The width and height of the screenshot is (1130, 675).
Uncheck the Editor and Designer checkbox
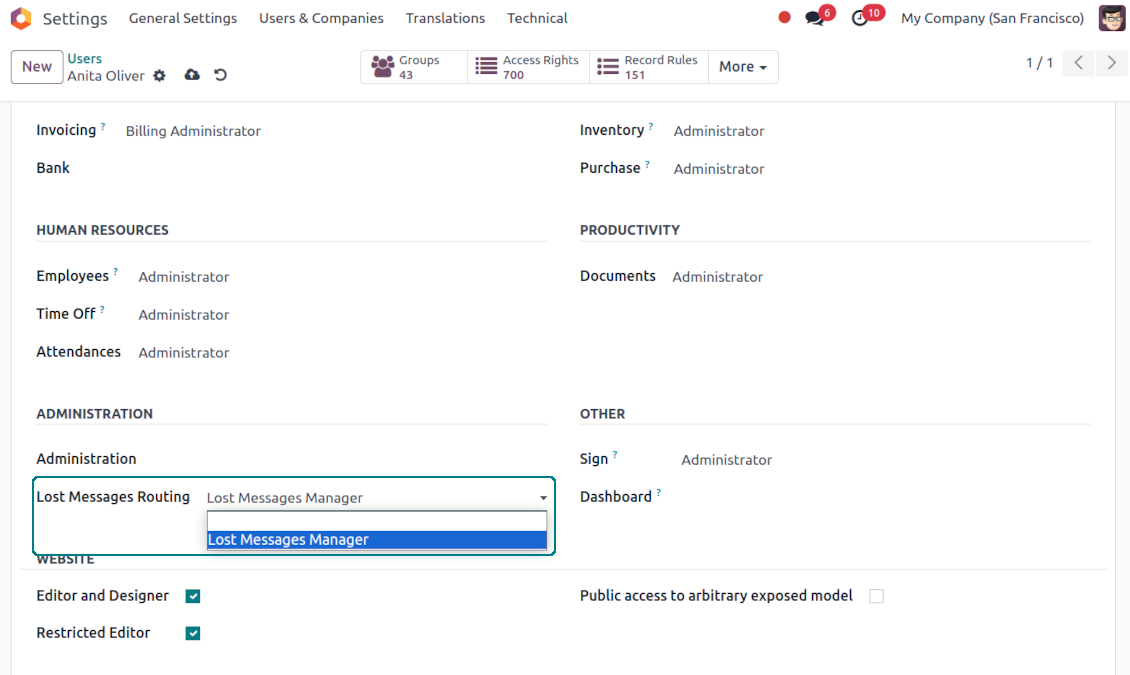coord(193,596)
